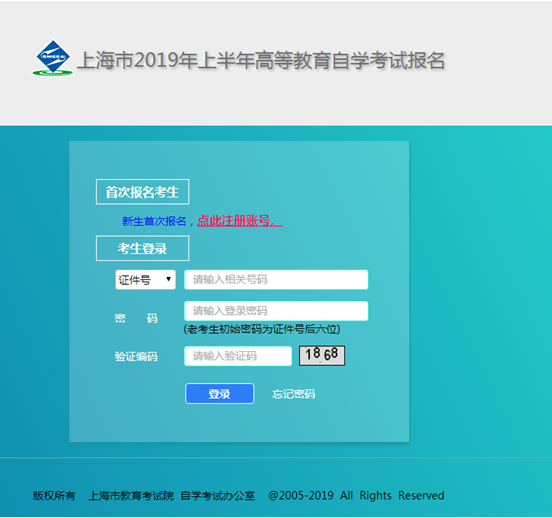This screenshot has width=552, height=518.
Task: Click the blue diamond exam authority logo
Action: click(x=53, y=58)
